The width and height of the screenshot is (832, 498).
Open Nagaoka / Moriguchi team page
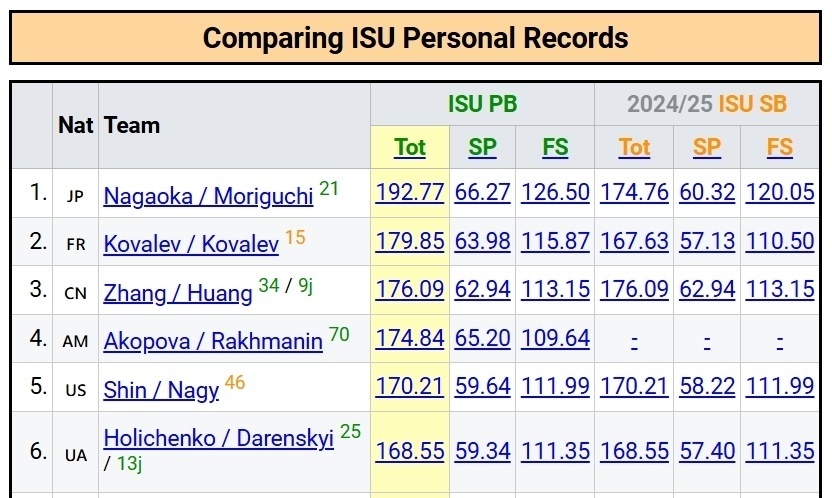click(208, 195)
